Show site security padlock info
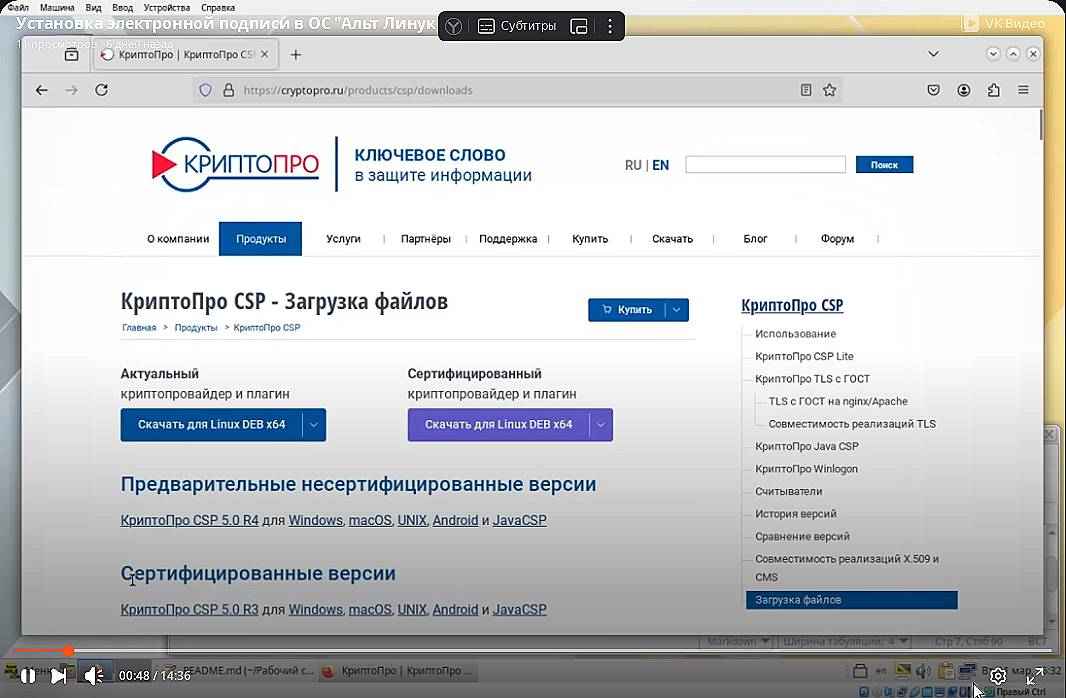1066x698 pixels. (229, 90)
